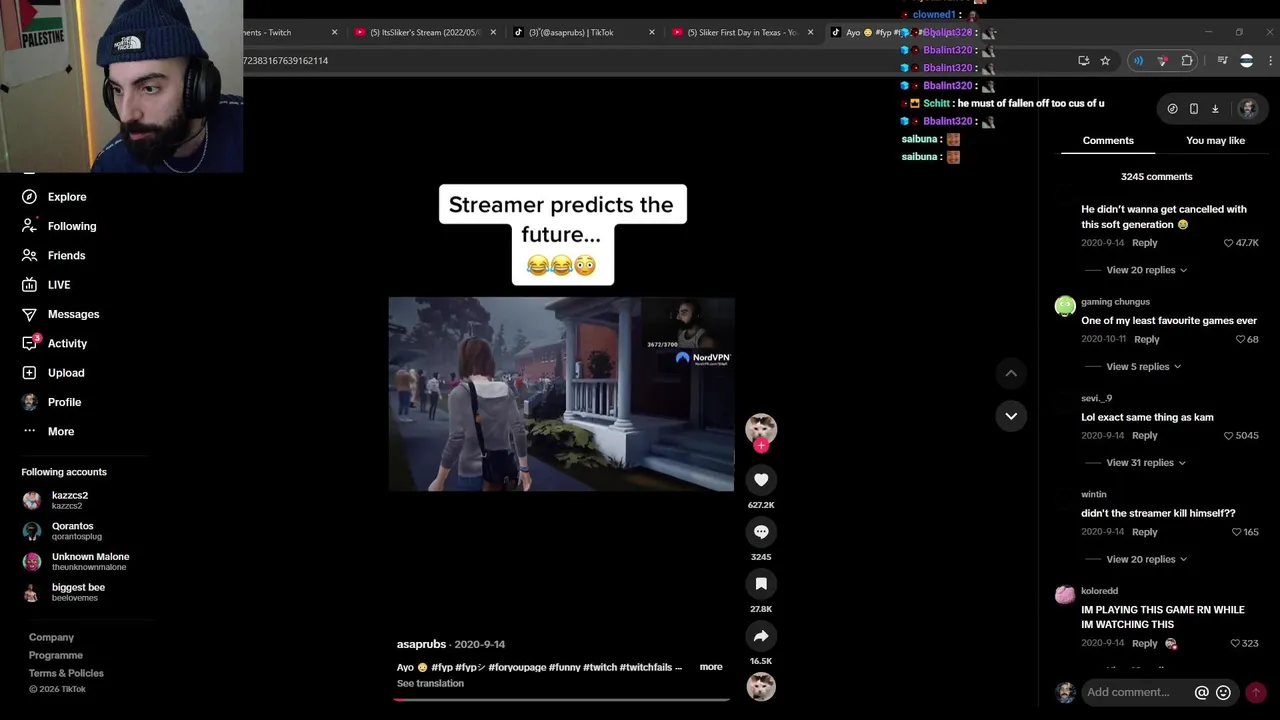Click the phone app icon in top pill
The width and height of the screenshot is (1280, 720).
pyautogui.click(x=1193, y=109)
